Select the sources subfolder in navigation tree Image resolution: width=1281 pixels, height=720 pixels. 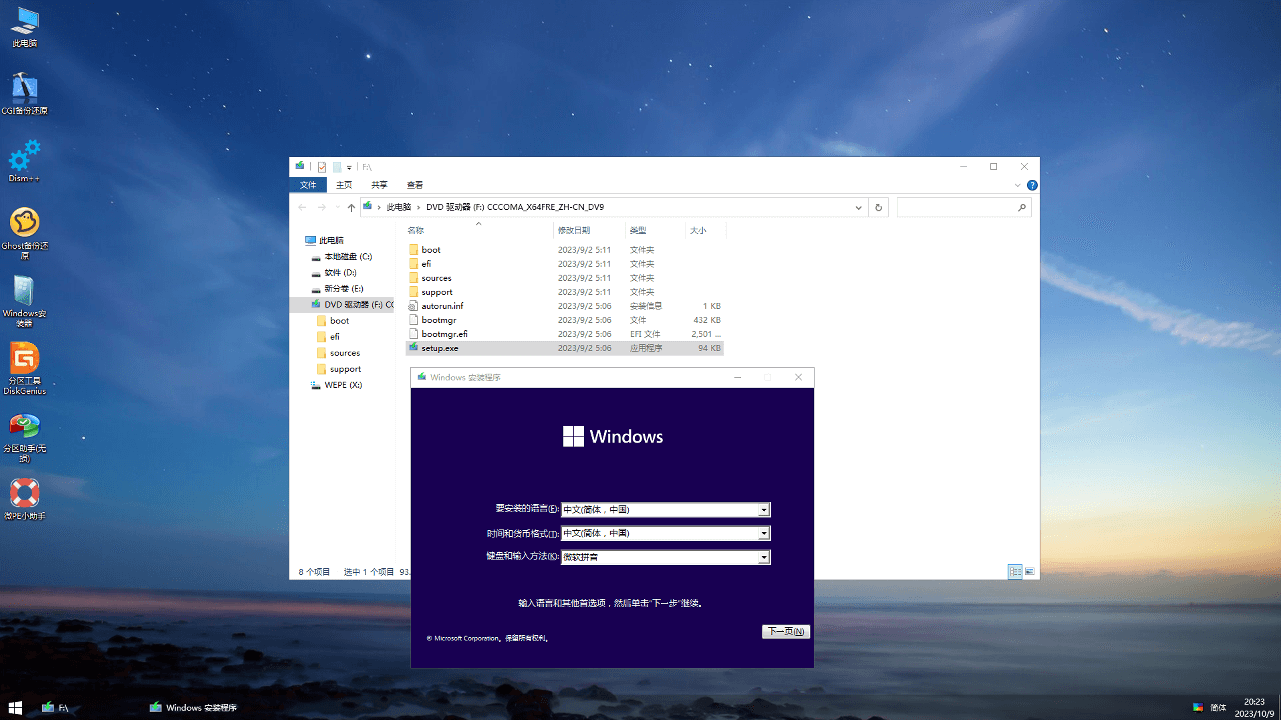click(x=341, y=352)
